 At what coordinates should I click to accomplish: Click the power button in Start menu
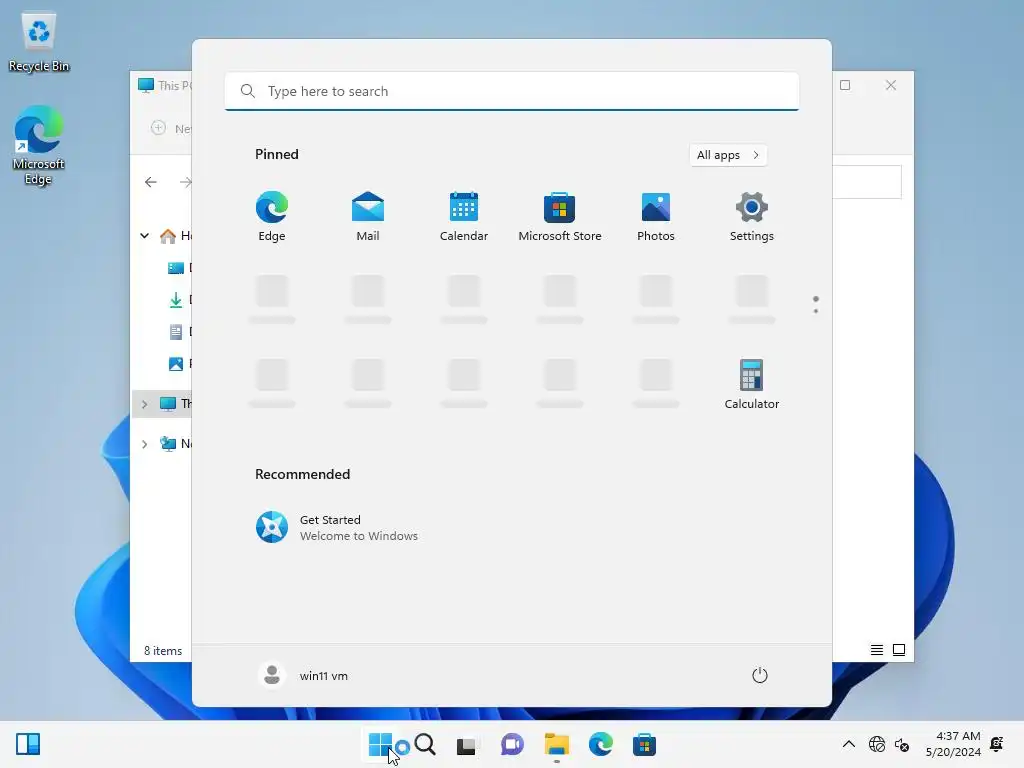coord(760,675)
